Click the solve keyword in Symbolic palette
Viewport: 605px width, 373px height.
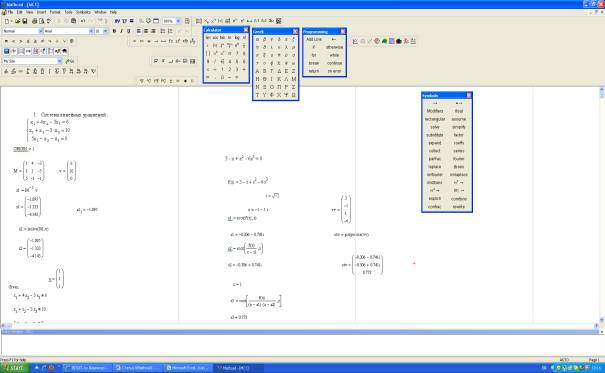pyautogui.click(x=435, y=127)
